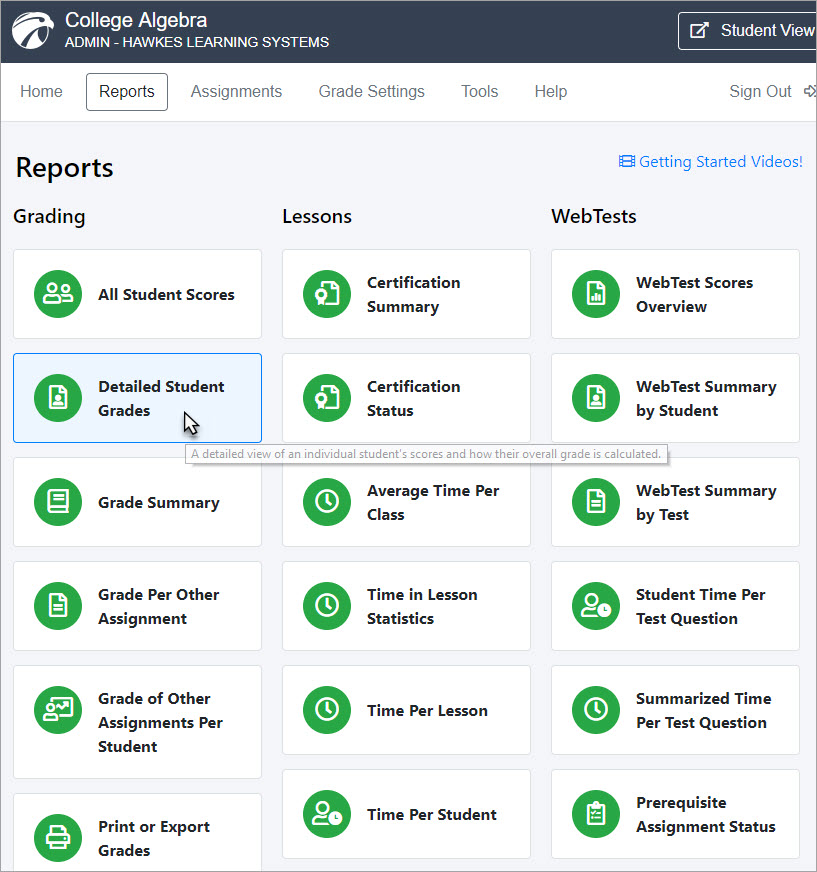Click the Prerequisite Assignment Status clipboard icon
Viewport: 817px width, 872px height.
[x=596, y=815]
